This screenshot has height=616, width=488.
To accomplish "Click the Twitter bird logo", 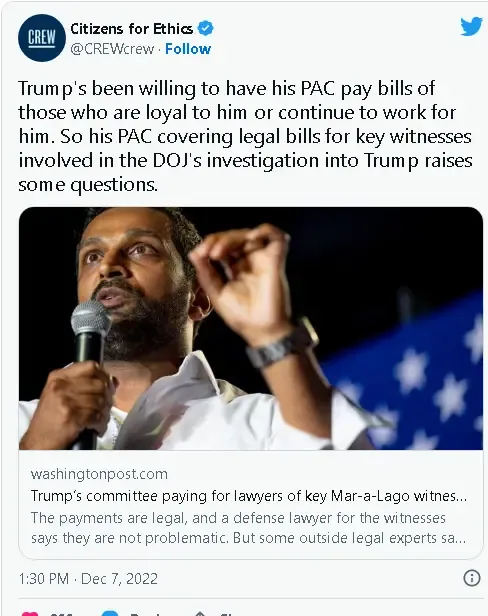I will tap(471, 26).
